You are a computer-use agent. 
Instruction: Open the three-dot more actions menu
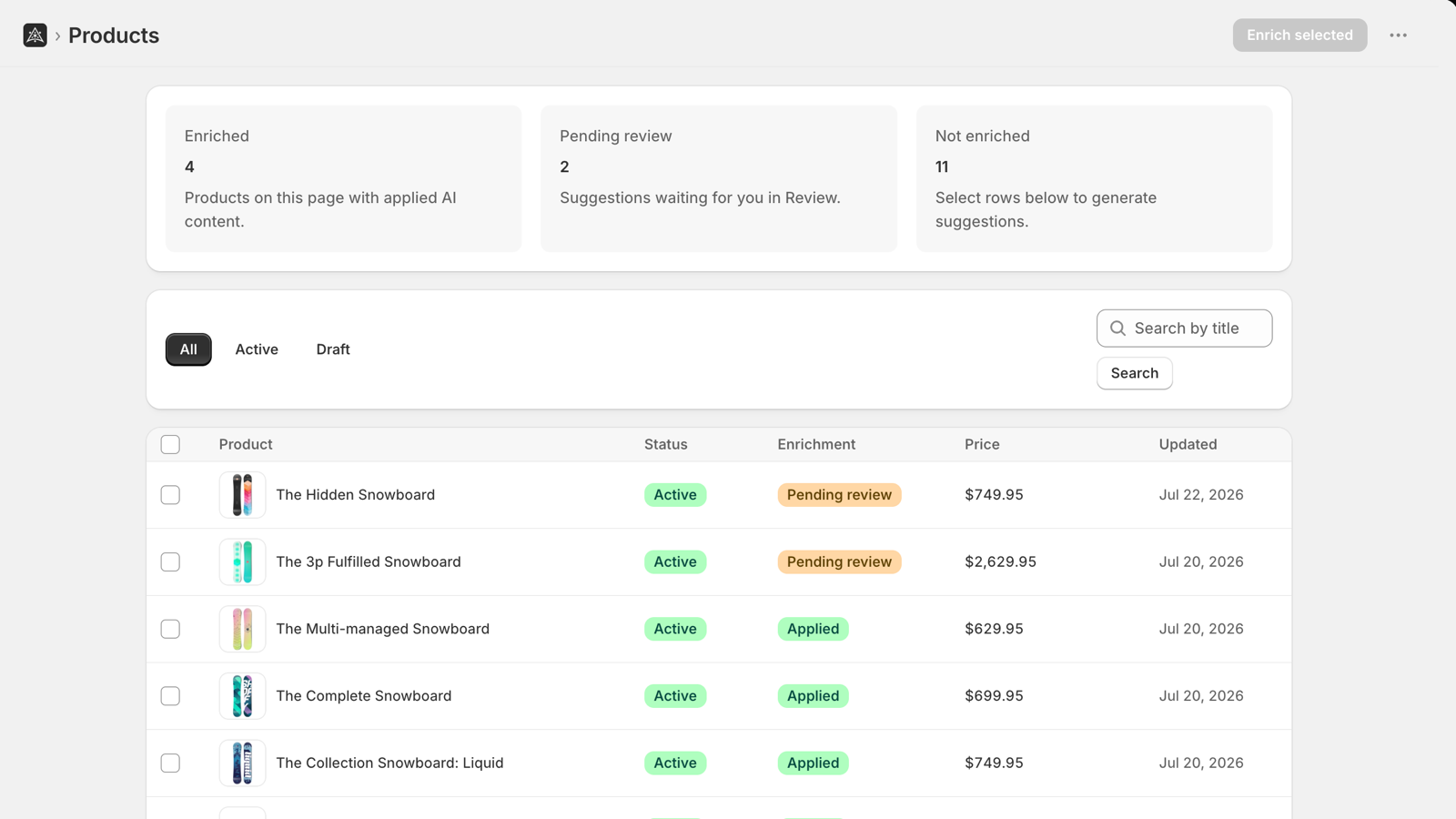pyautogui.click(x=1398, y=35)
